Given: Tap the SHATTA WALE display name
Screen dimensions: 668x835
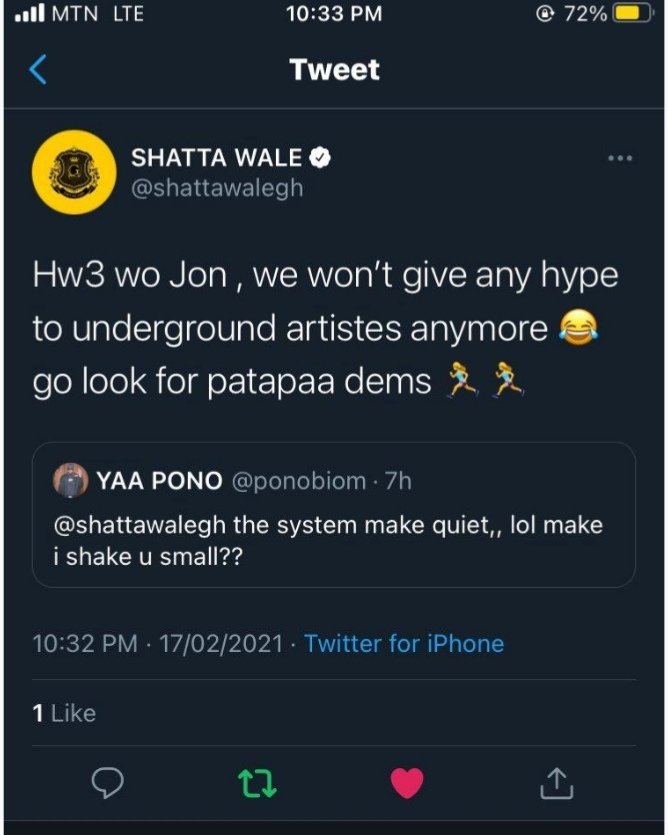Looking at the screenshot, I should coord(216,157).
